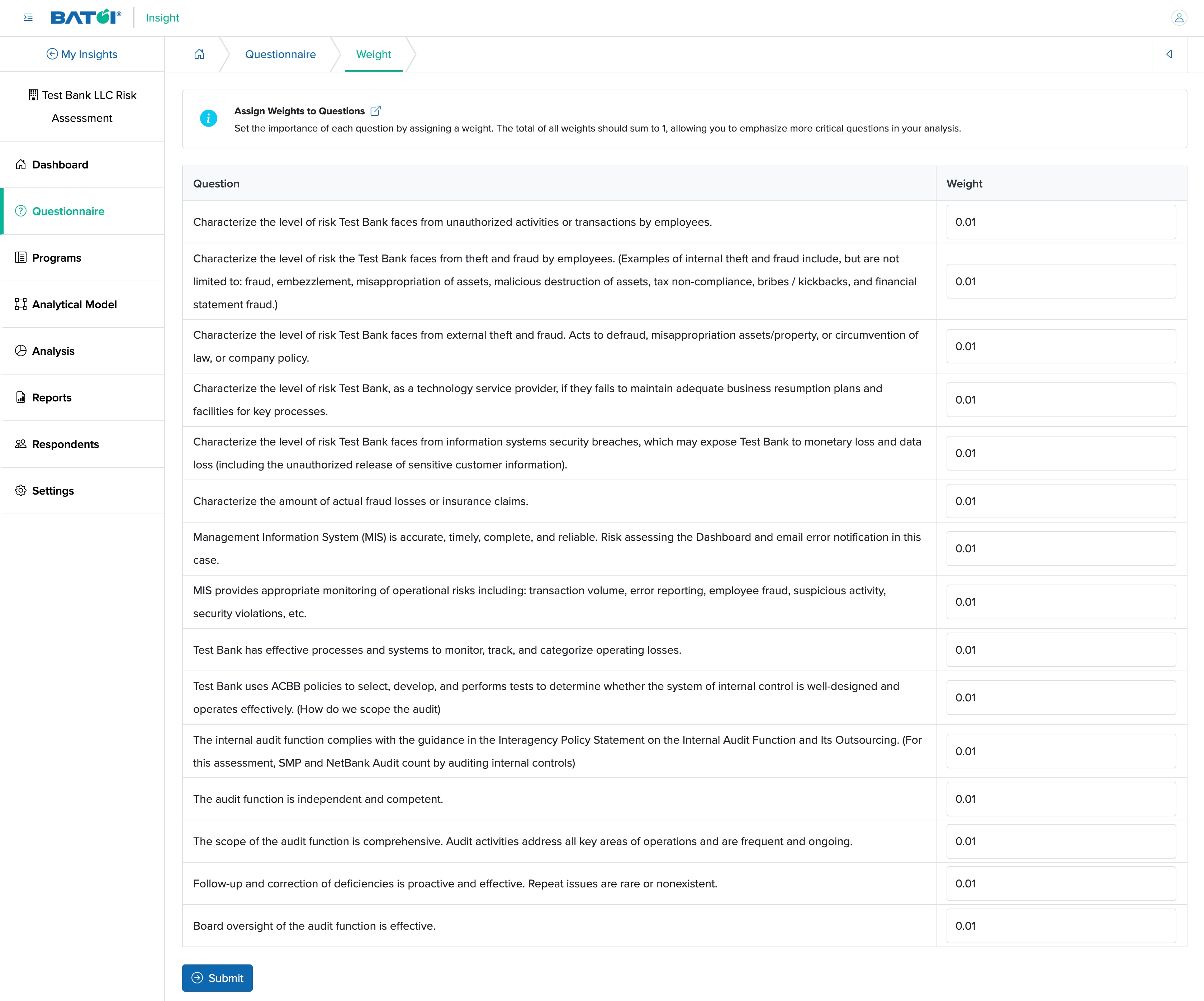Toggle the sidebar menu hamburger icon
The height and width of the screenshot is (1001, 1204).
pos(28,18)
